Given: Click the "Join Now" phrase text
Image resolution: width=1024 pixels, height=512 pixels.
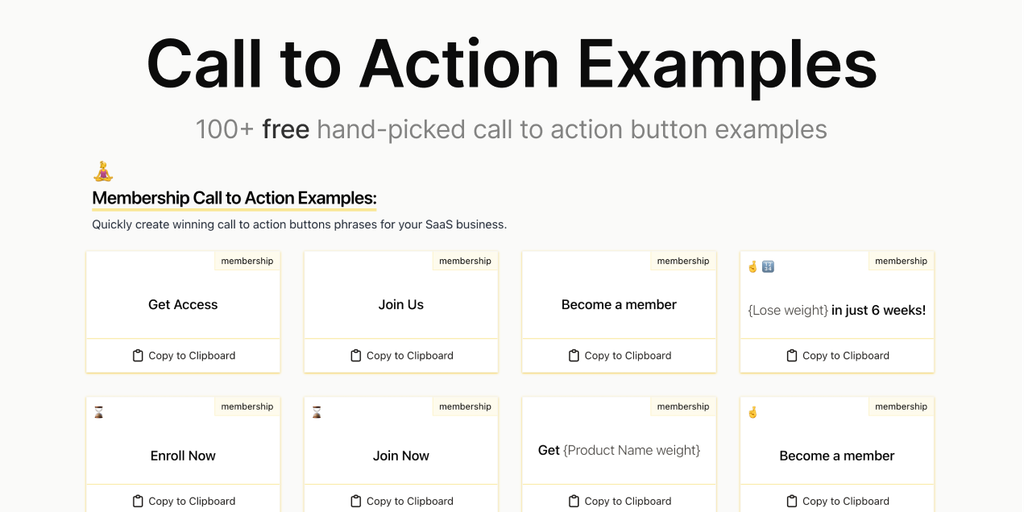Looking at the screenshot, I should click(401, 456).
